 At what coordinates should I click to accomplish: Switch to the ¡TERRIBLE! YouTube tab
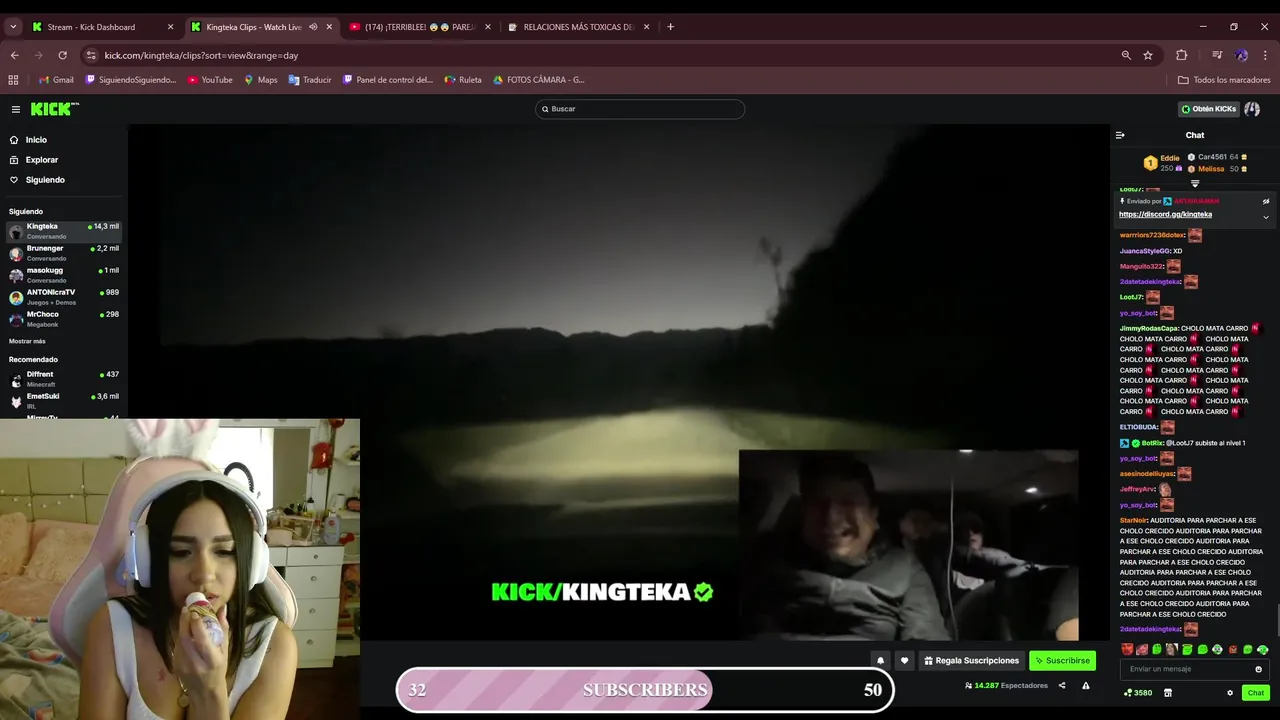pos(420,27)
